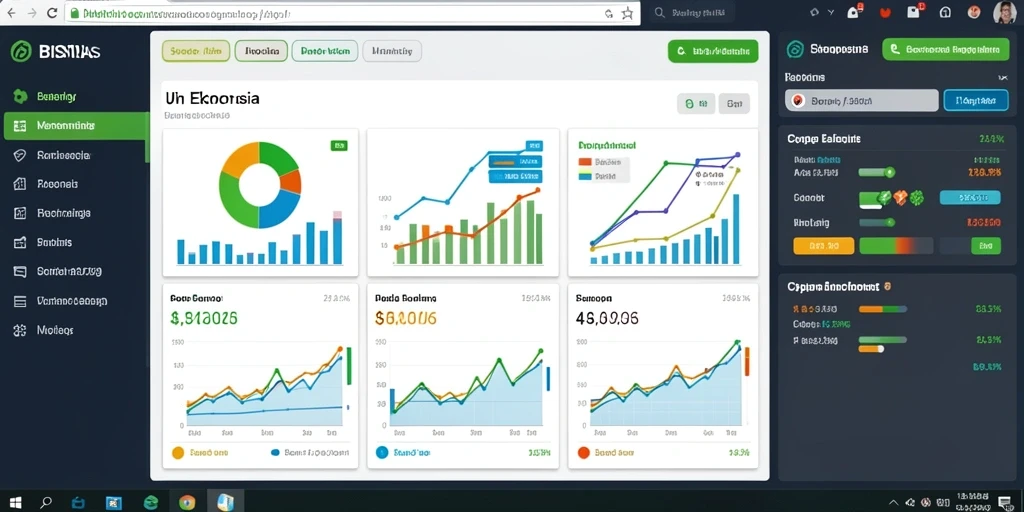The height and width of the screenshot is (512, 1024).
Task: Click the large green button in the dashboard header
Action: [713, 50]
